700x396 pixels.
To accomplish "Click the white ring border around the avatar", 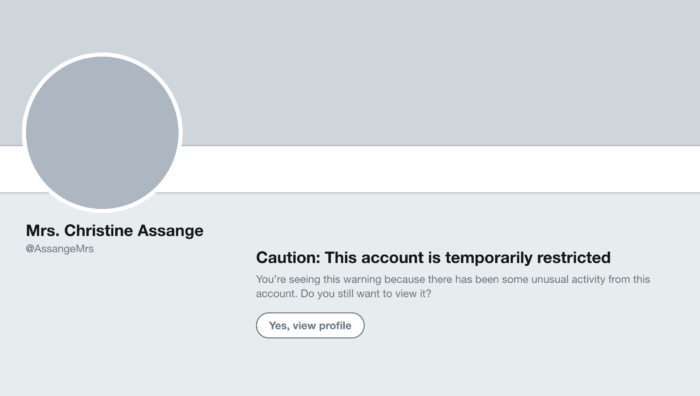I will pos(102,54).
